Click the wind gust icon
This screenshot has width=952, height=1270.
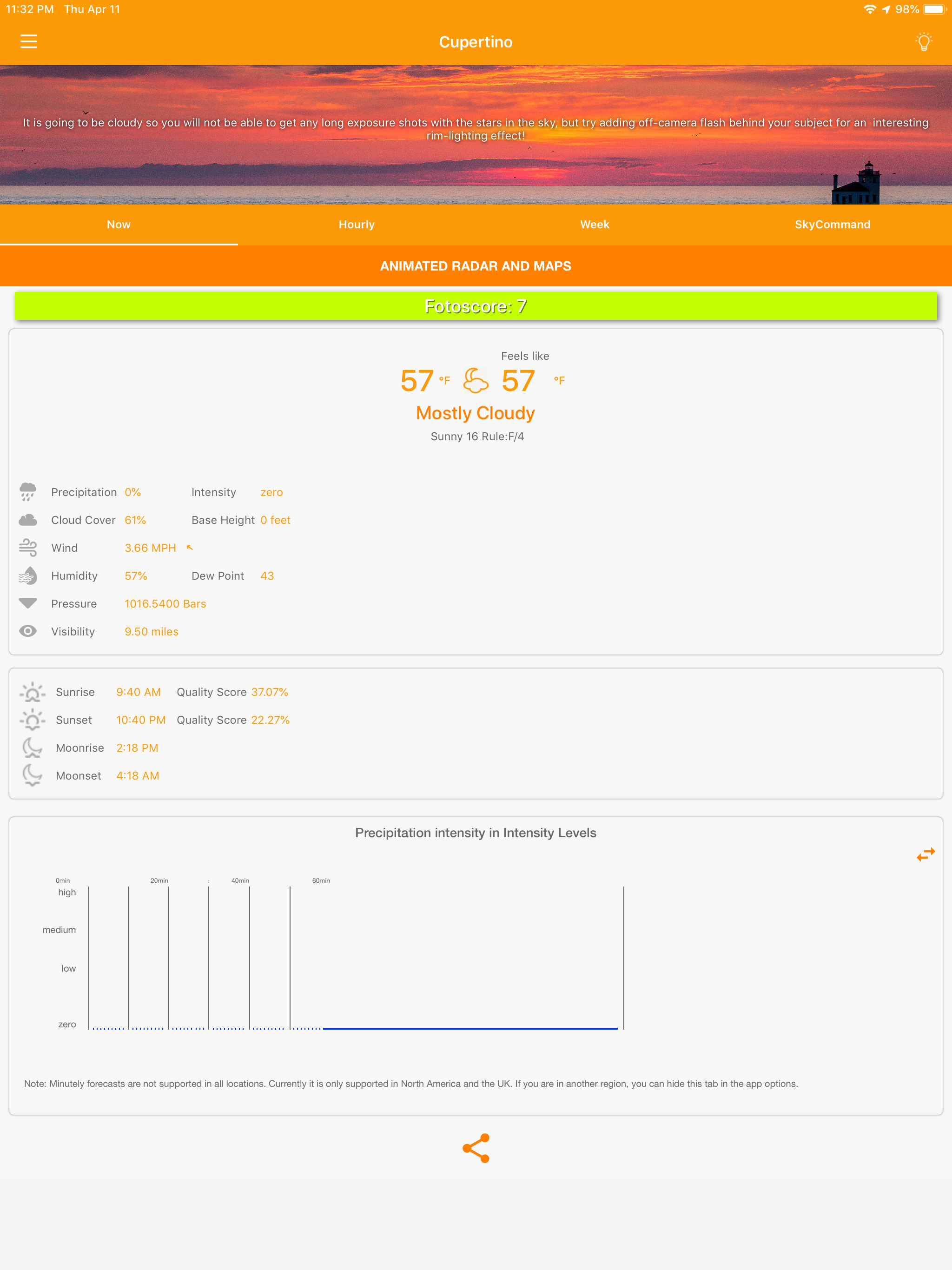tap(27, 548)
